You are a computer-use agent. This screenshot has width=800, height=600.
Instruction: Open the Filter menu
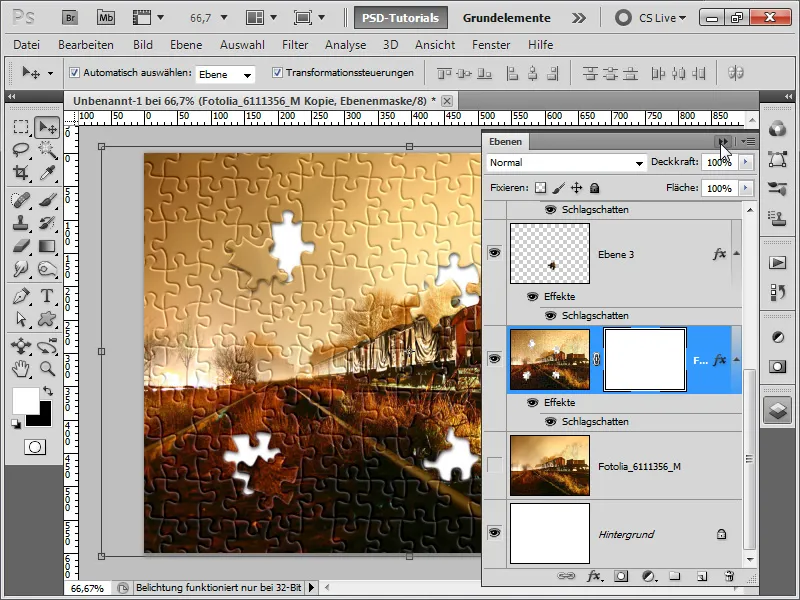click(x=295, y=45)
